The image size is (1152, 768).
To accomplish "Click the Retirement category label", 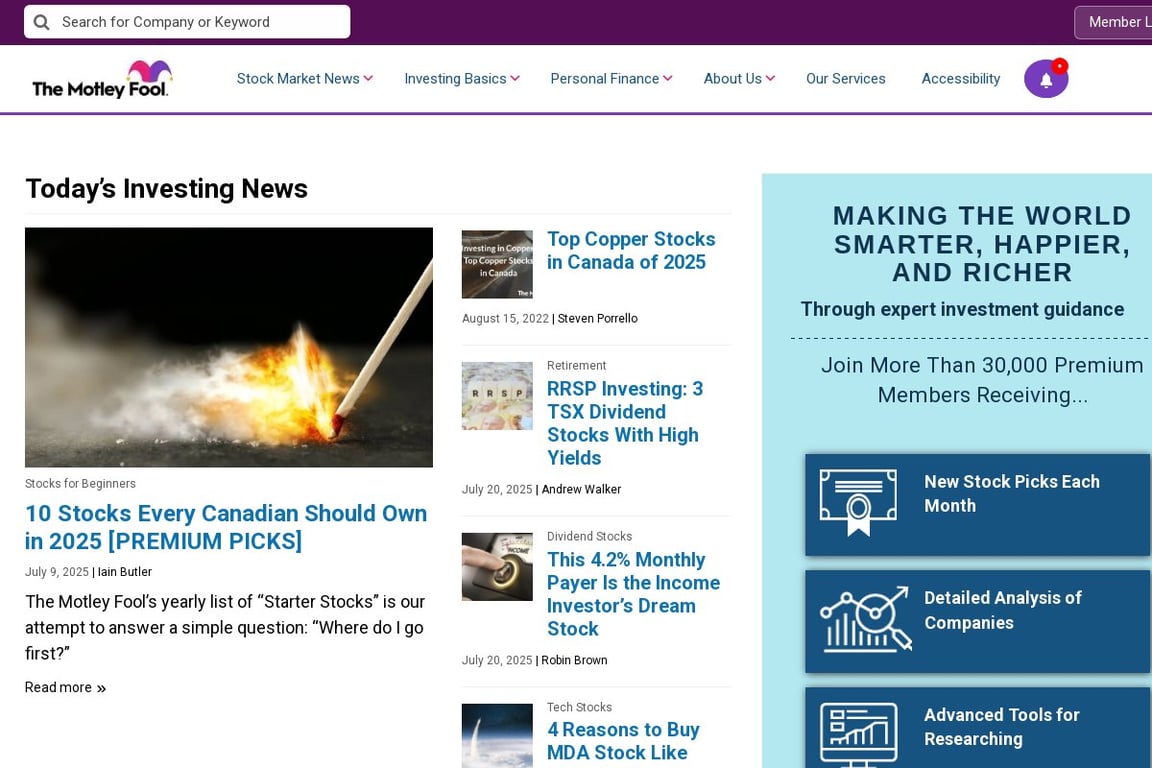I will [x=577, y=365].
